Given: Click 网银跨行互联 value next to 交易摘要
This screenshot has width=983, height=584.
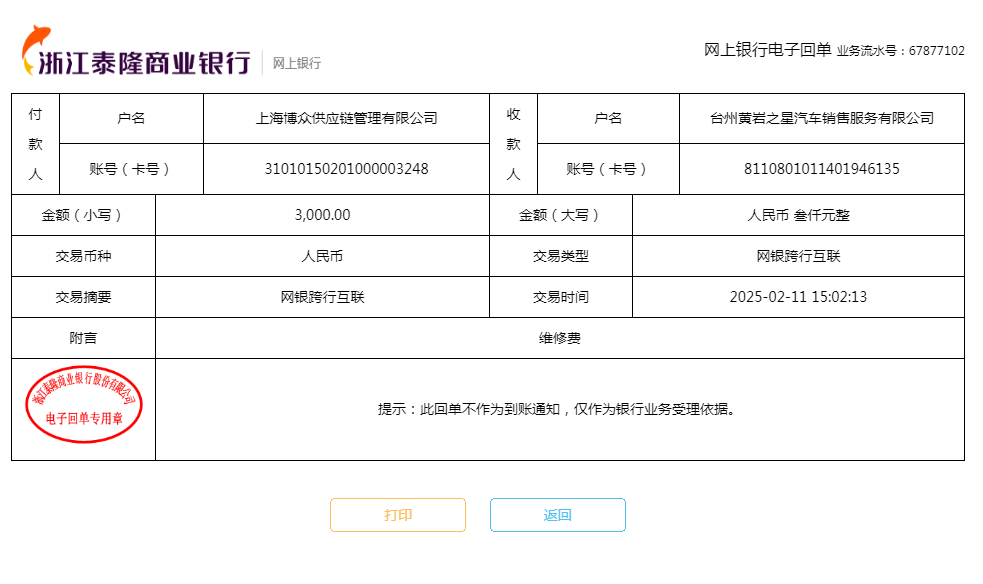Looking at the screenshot, I should tap(322, 297).
